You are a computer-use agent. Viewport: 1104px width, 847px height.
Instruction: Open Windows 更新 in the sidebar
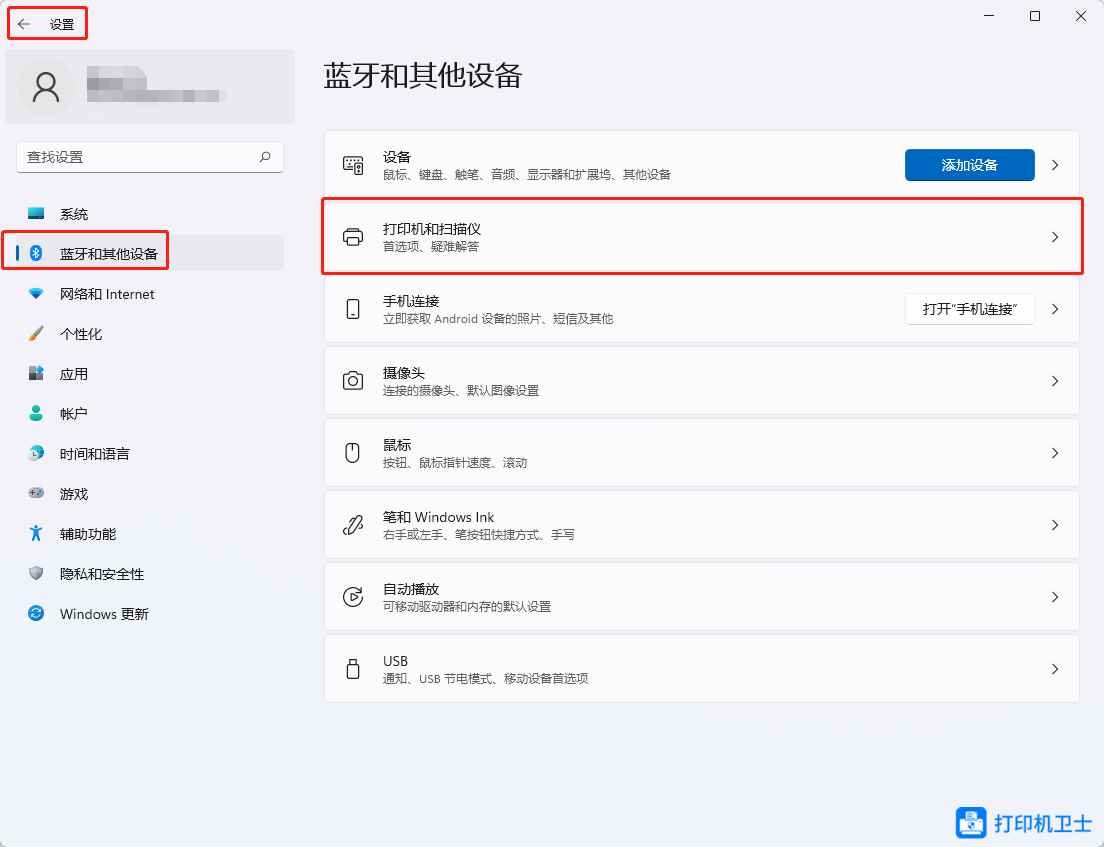pyautogui.click(x=150, y=613)
